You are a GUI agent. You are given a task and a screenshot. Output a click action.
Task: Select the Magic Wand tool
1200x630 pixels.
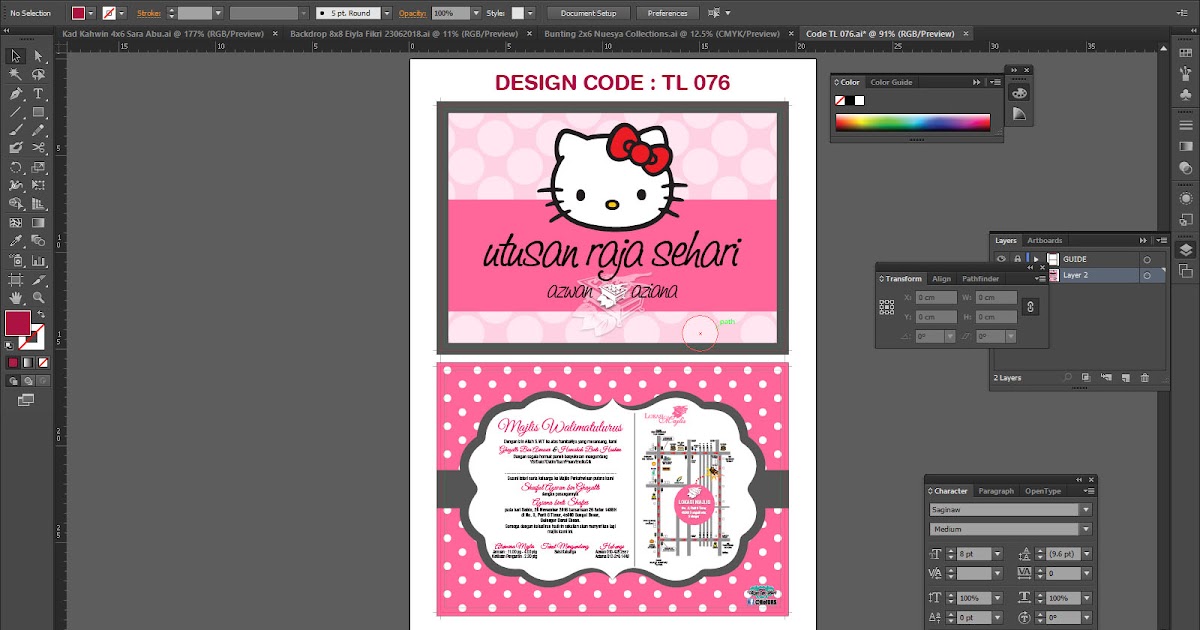point(16,75)
